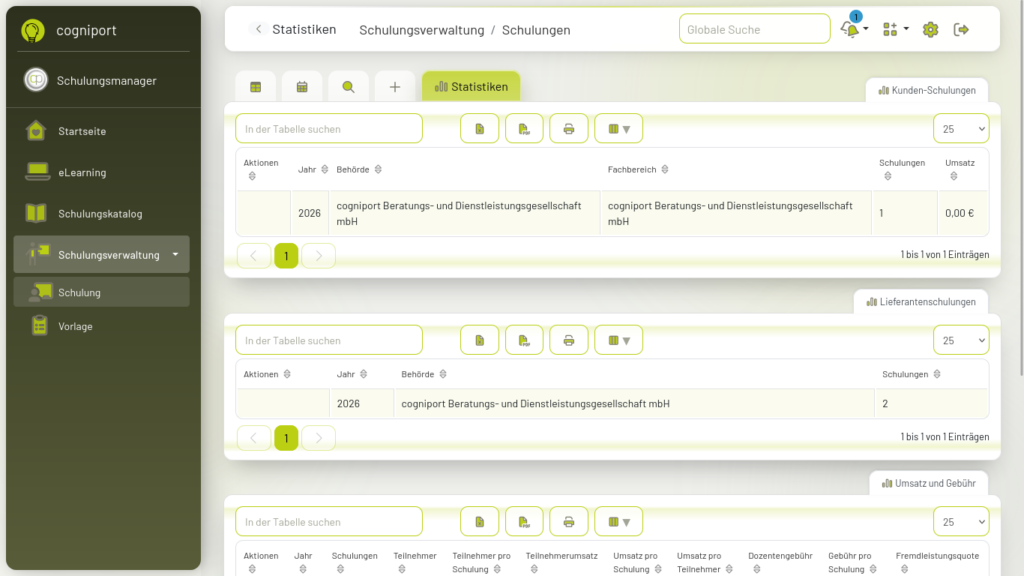
Task: Select the Statistiken tab
Action: [471, 86]
